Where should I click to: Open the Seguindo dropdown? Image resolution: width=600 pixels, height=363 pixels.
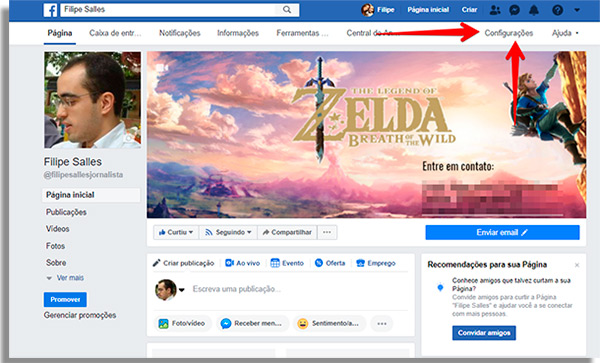point(228,232)
